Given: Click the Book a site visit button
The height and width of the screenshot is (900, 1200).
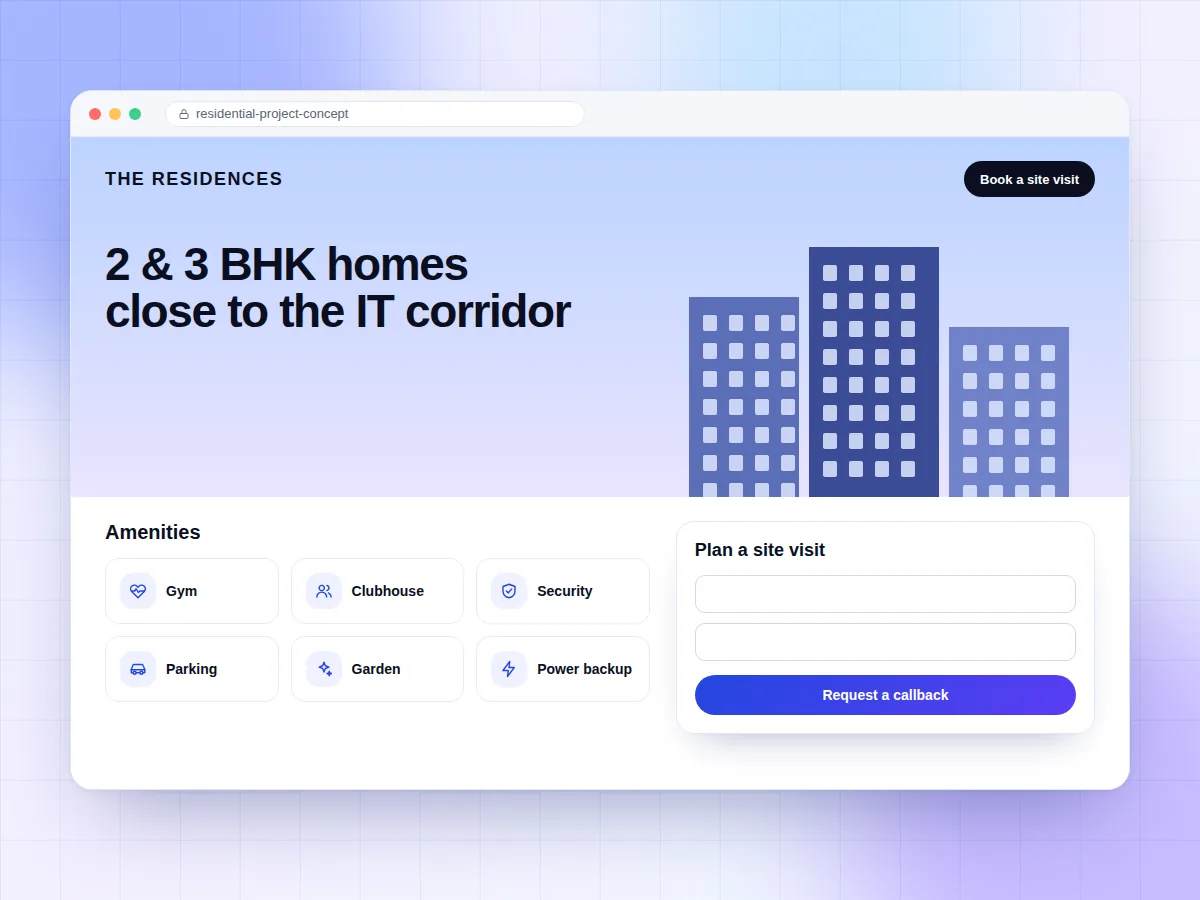Looking at the screenshot, I should pyautogui.click(x=1029, y=179).
